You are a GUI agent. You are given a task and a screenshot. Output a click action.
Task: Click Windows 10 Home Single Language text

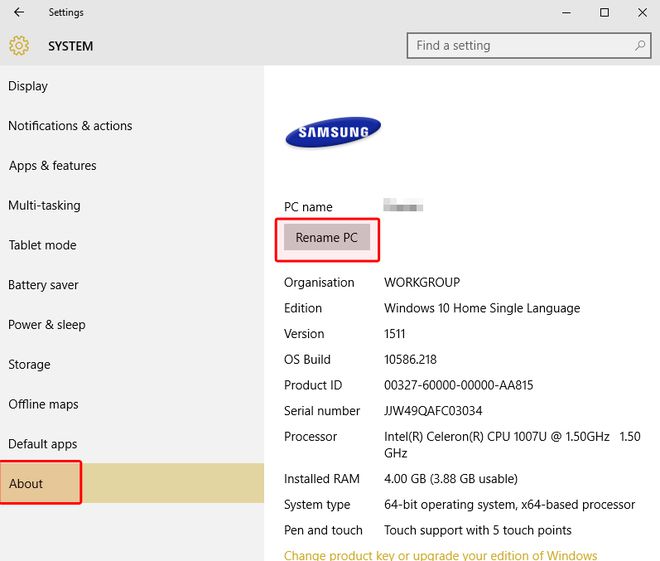pyautogui.click(x=482, y=308)
